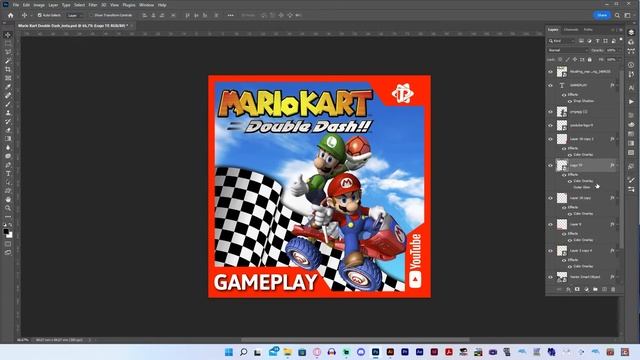Open the File menu

tap(16, 5)
